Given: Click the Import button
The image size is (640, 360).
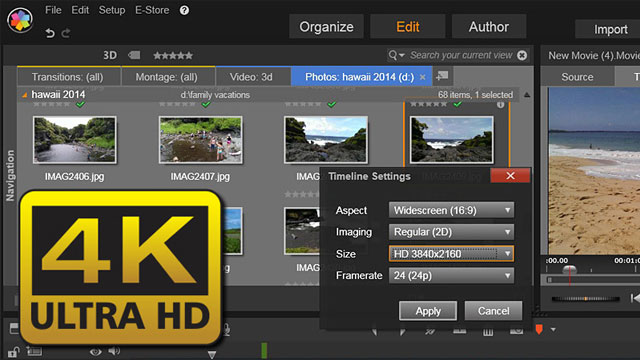Looking at the screenshot, I should [608, 29].
